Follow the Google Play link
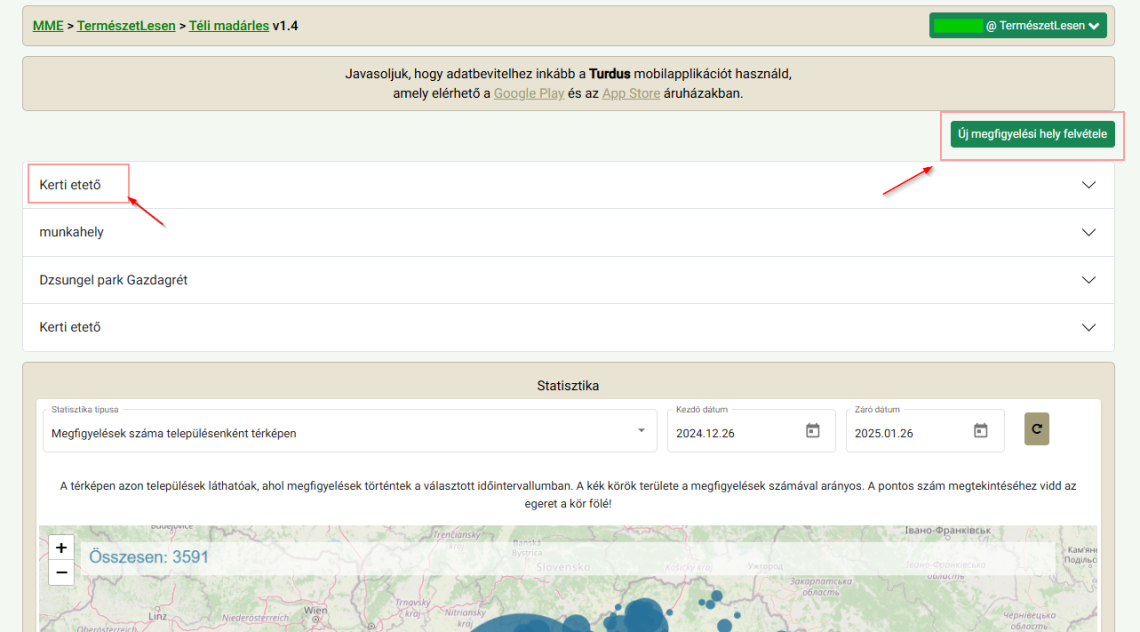This screenshot has width=1140, height=632. click(529, 93)
